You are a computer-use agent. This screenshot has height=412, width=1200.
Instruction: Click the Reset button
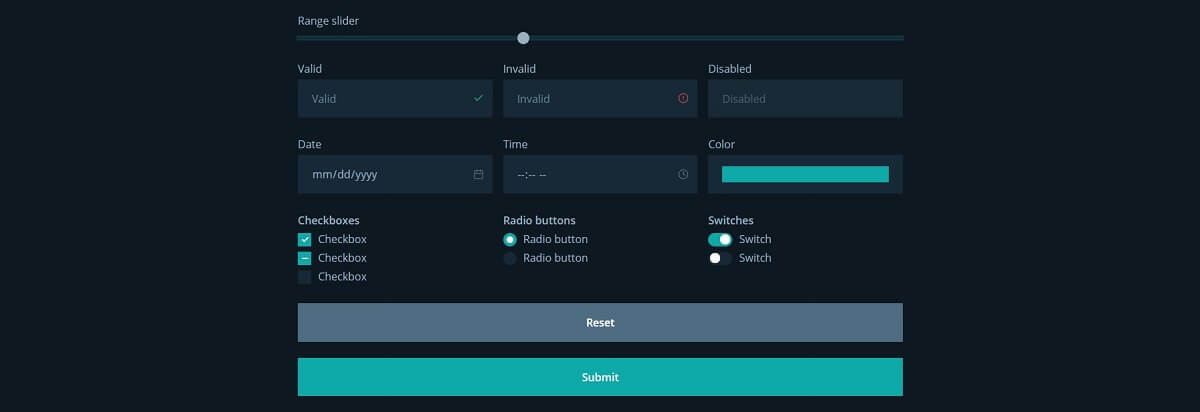tap(600, 323)
